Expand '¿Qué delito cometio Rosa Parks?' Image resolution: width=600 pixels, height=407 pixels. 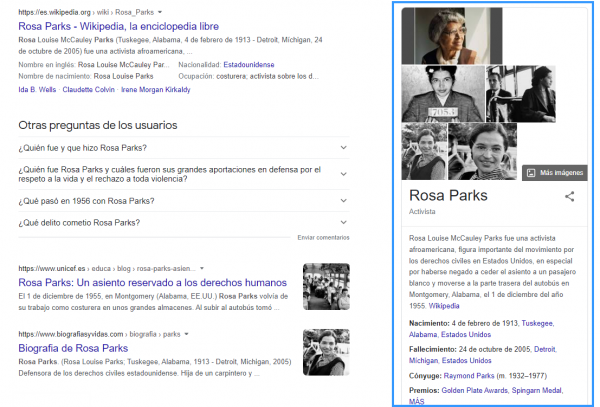184,223
